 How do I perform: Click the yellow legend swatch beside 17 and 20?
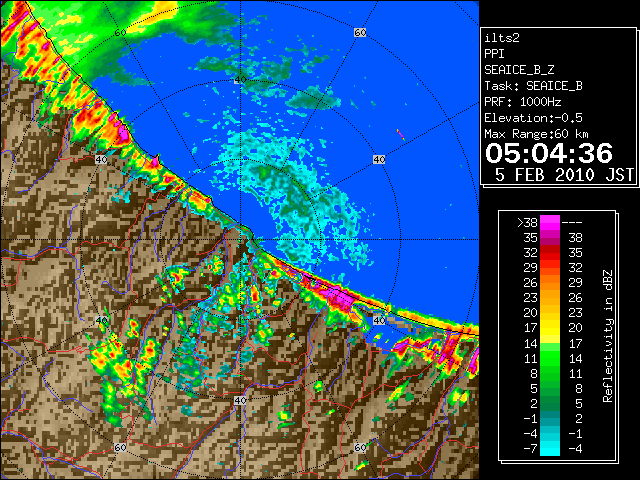pyautogui.click(x=550, y=328)
